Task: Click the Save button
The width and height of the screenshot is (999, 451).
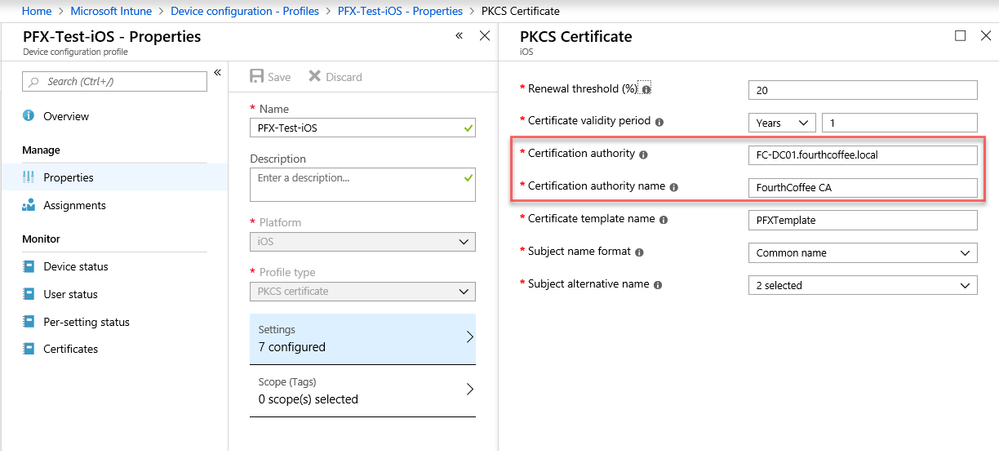Action: (x=271, y=77)
